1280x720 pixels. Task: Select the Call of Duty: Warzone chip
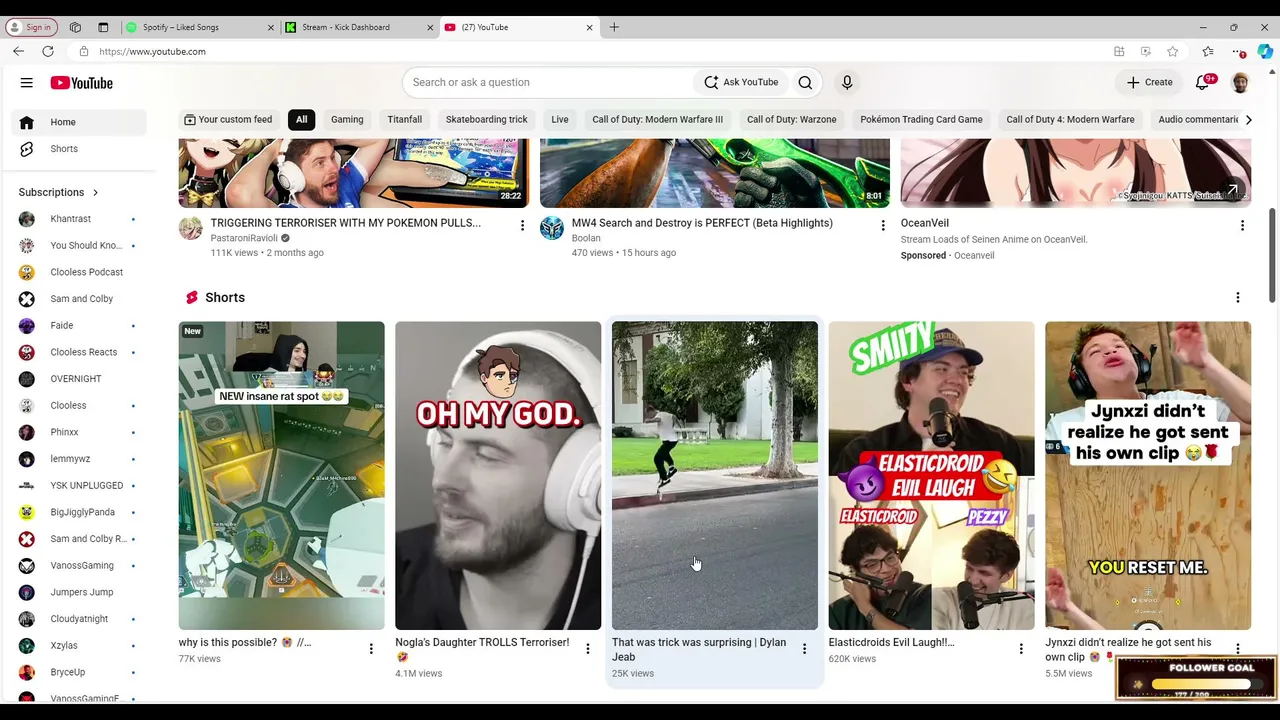[x=792, y=120]
